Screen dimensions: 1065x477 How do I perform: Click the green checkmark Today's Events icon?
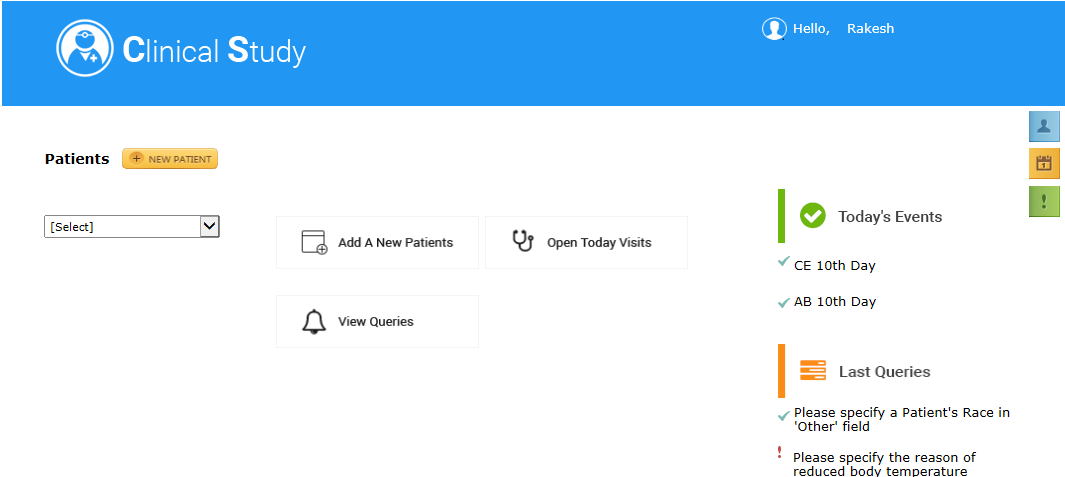pos(812,216)
